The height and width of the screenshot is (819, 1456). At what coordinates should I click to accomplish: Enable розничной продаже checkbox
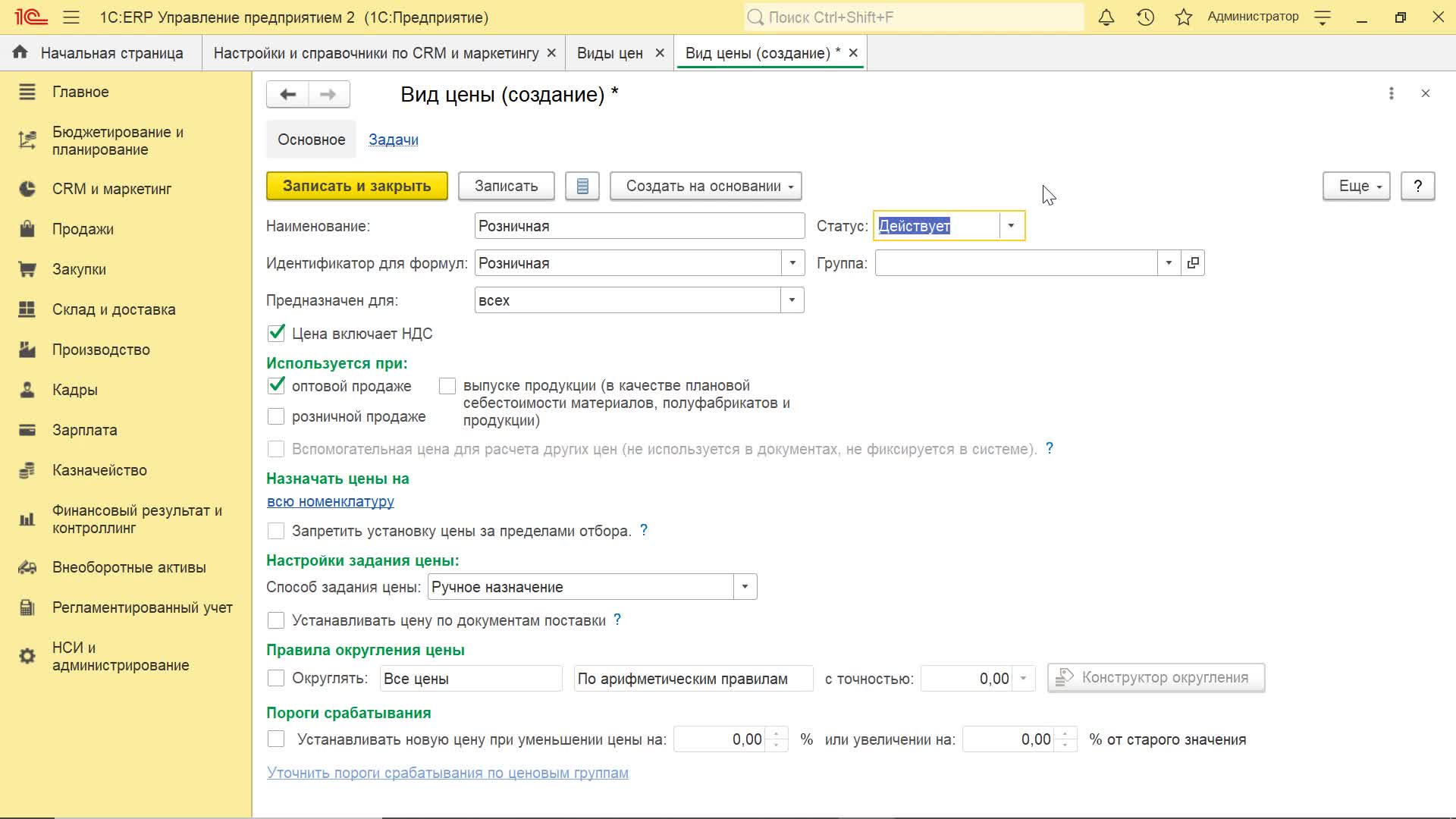pyautogui.click(x=276, y=416)
